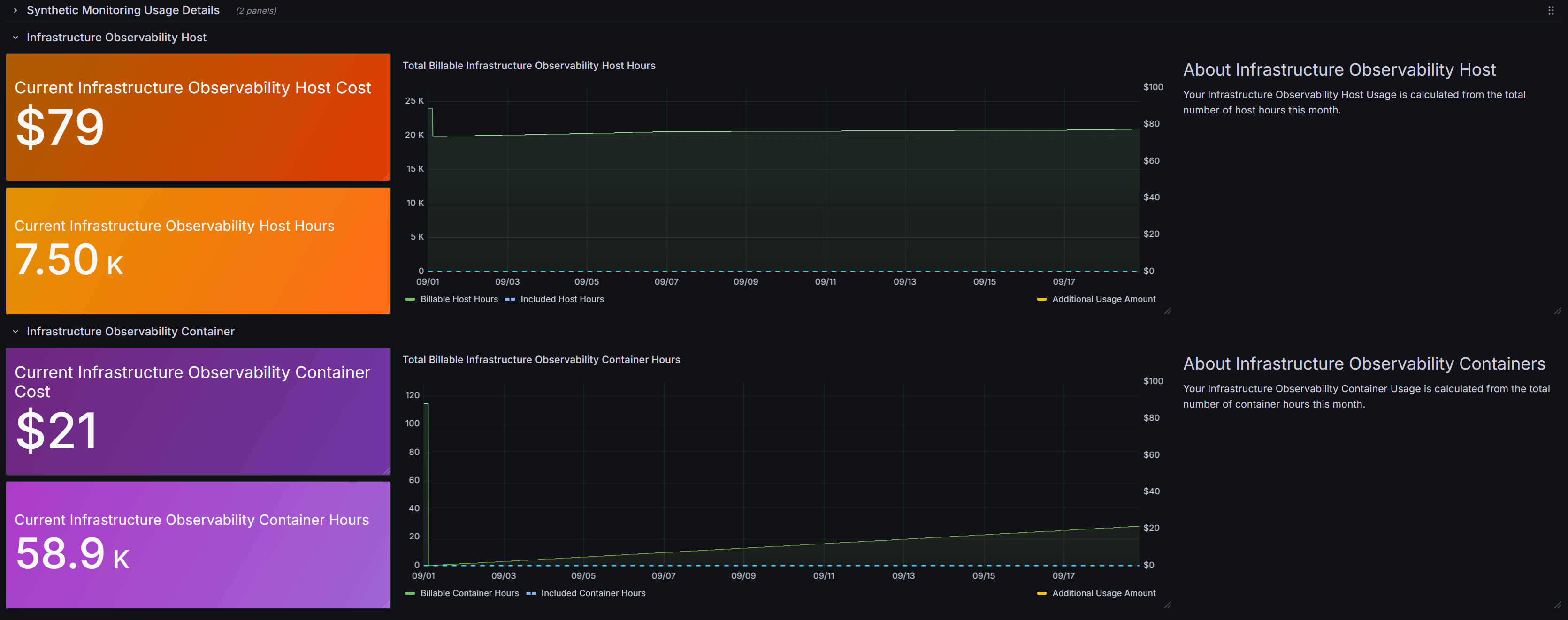Select the 58.9 K Container Hours stat panel
The height and width of the screenshot is (620, 1568).
tap(198, 544)
